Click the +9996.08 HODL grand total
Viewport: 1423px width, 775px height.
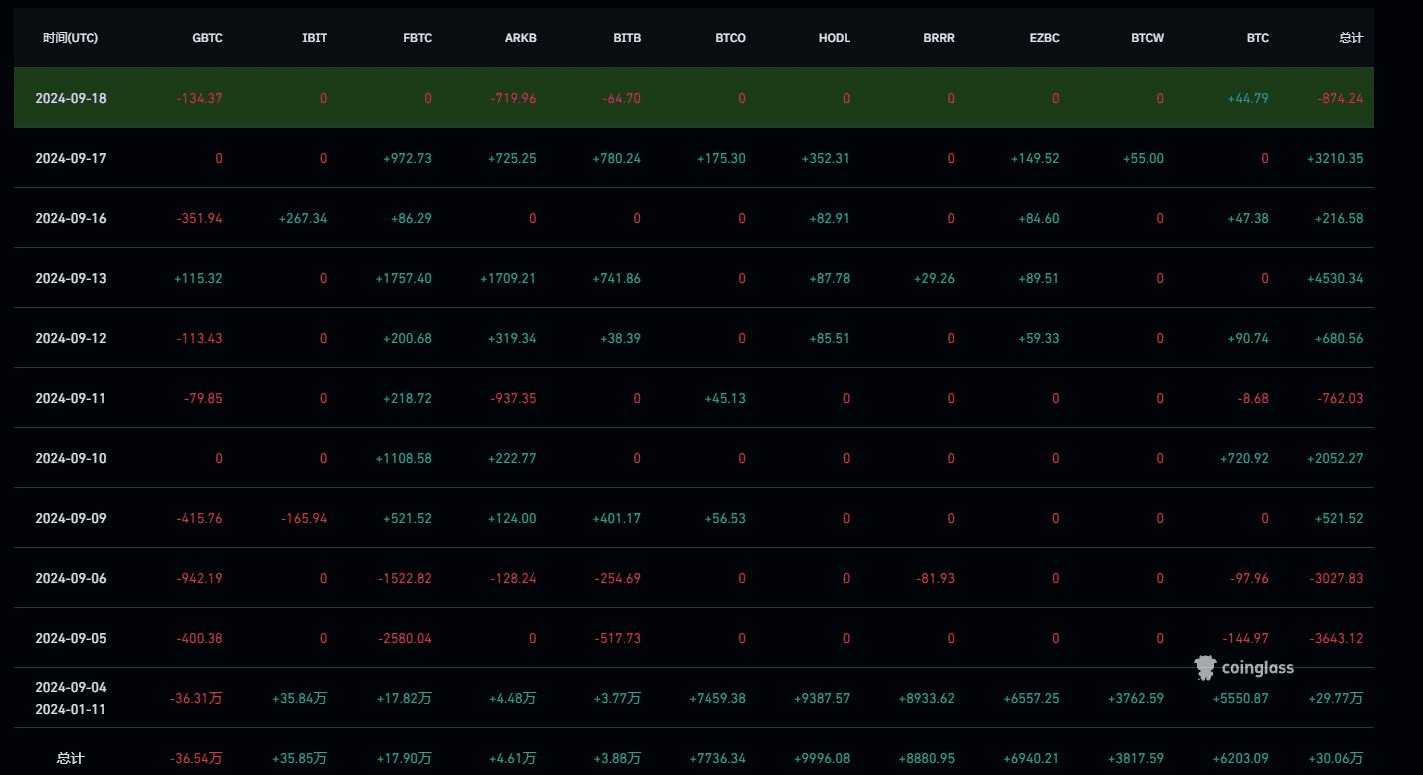pyautogui.click(x=822, y=758)
